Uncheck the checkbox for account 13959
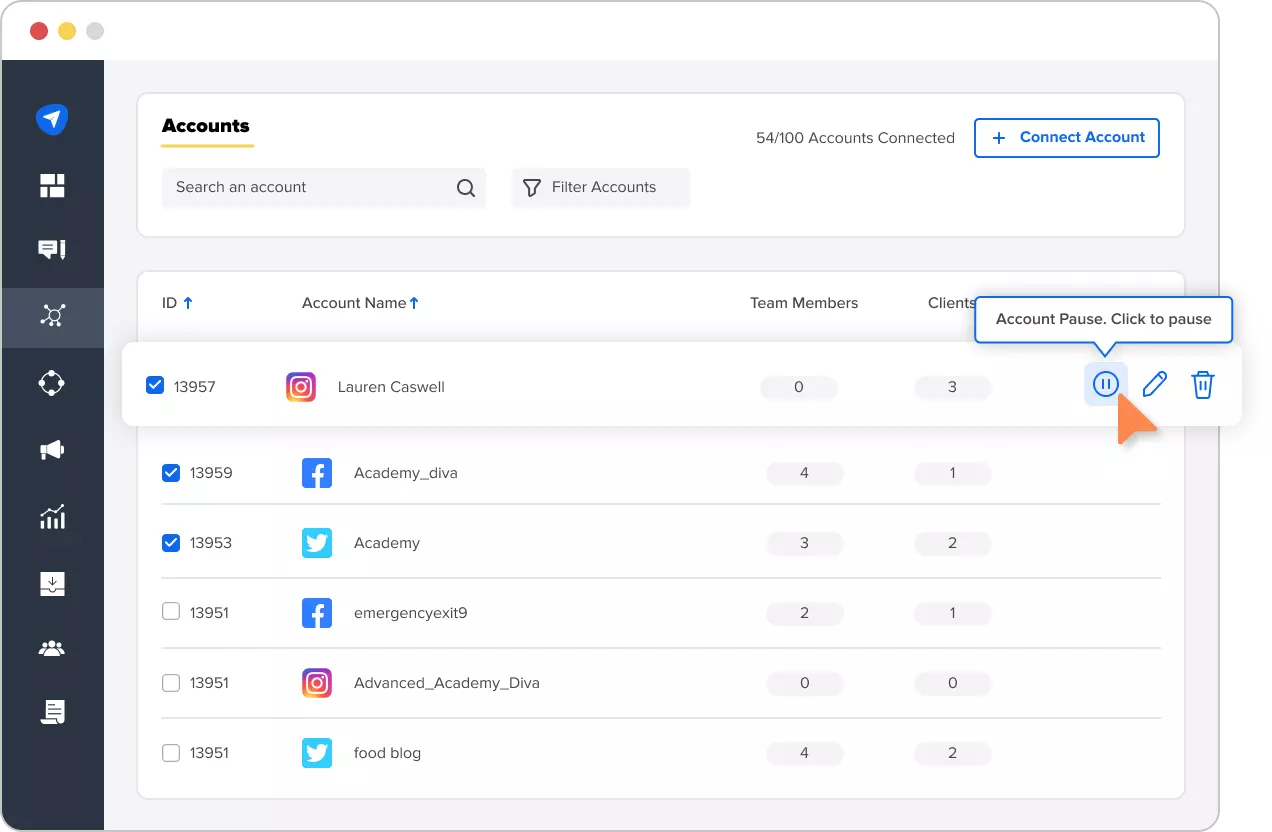The height and width of the screenshot is (832, 1272). pyautogui.click(x=171, y=473)
